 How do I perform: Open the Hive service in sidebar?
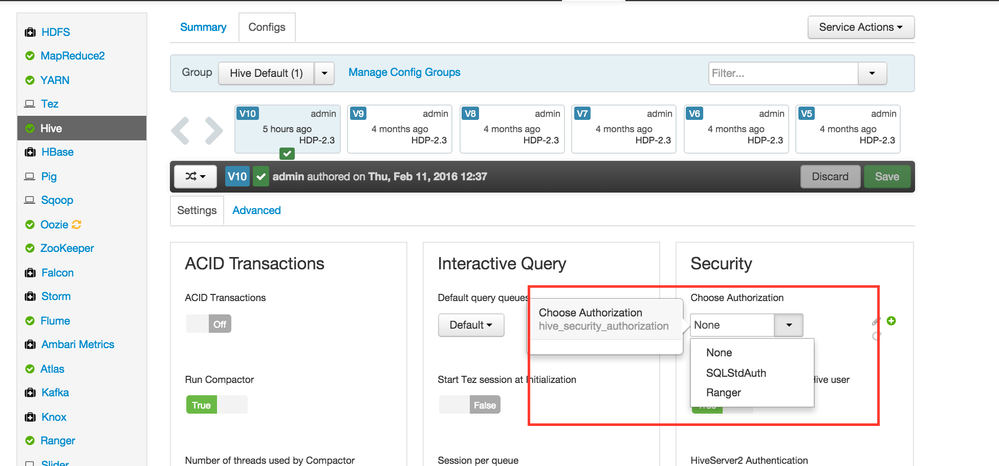click(83, 128)
